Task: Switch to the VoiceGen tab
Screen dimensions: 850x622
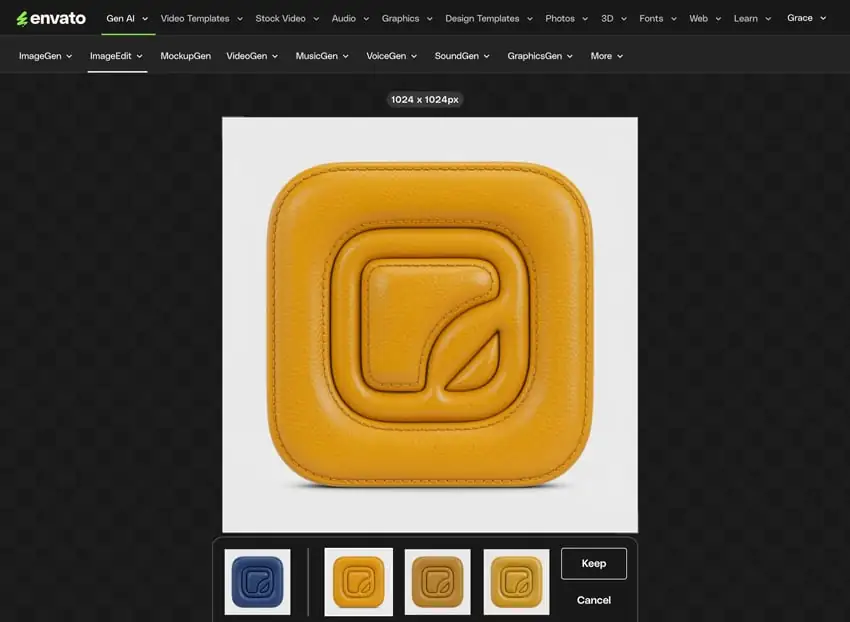Action: (386, 56)
